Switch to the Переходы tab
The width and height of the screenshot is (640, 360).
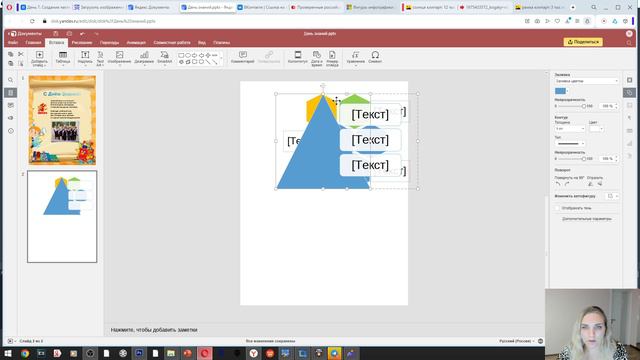point(109,42)
